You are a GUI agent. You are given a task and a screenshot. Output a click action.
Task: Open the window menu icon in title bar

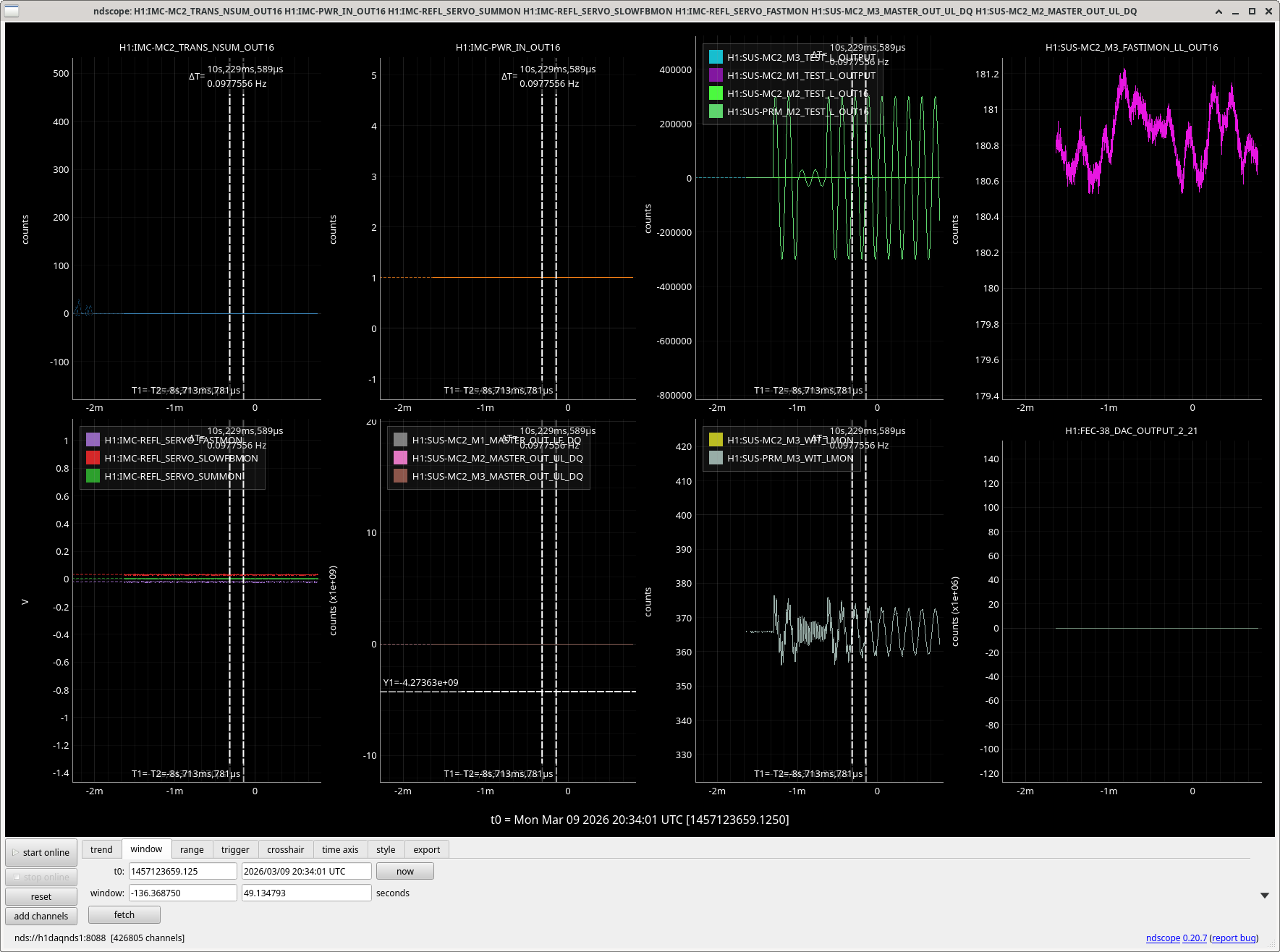[12, 11]
